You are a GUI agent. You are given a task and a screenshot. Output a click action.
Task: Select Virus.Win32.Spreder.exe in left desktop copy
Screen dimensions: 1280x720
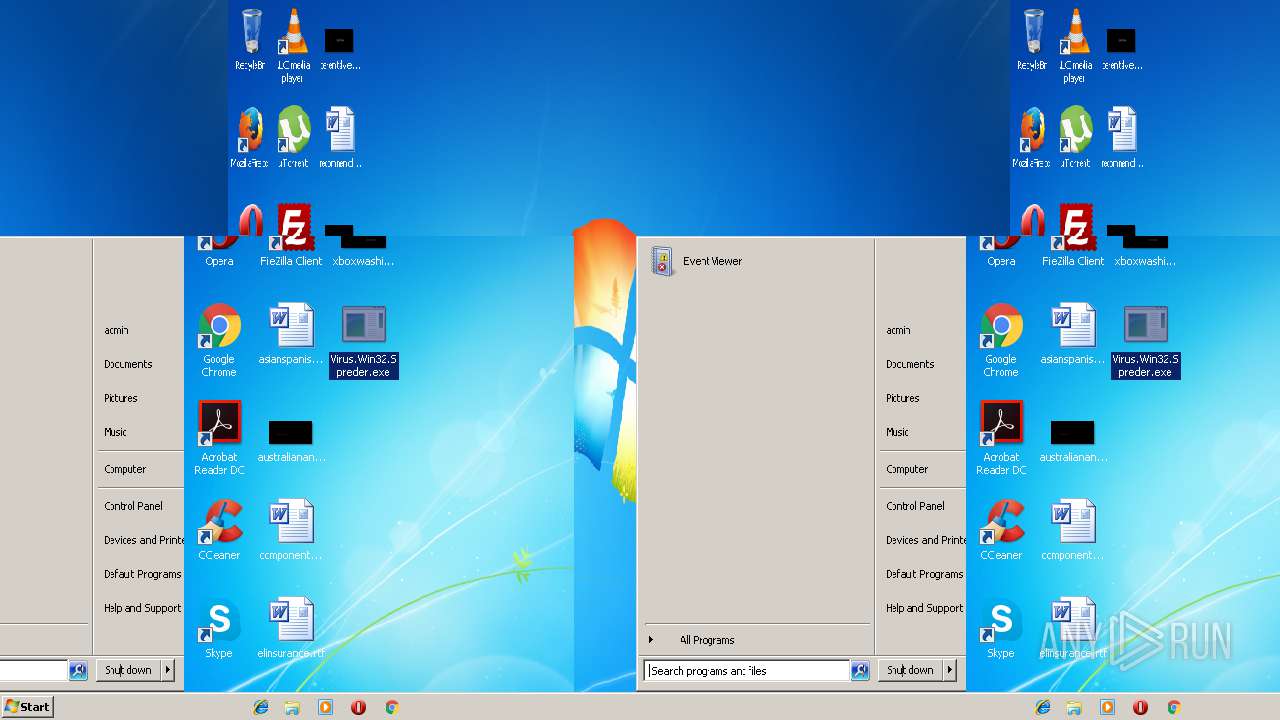pos(363,342)
